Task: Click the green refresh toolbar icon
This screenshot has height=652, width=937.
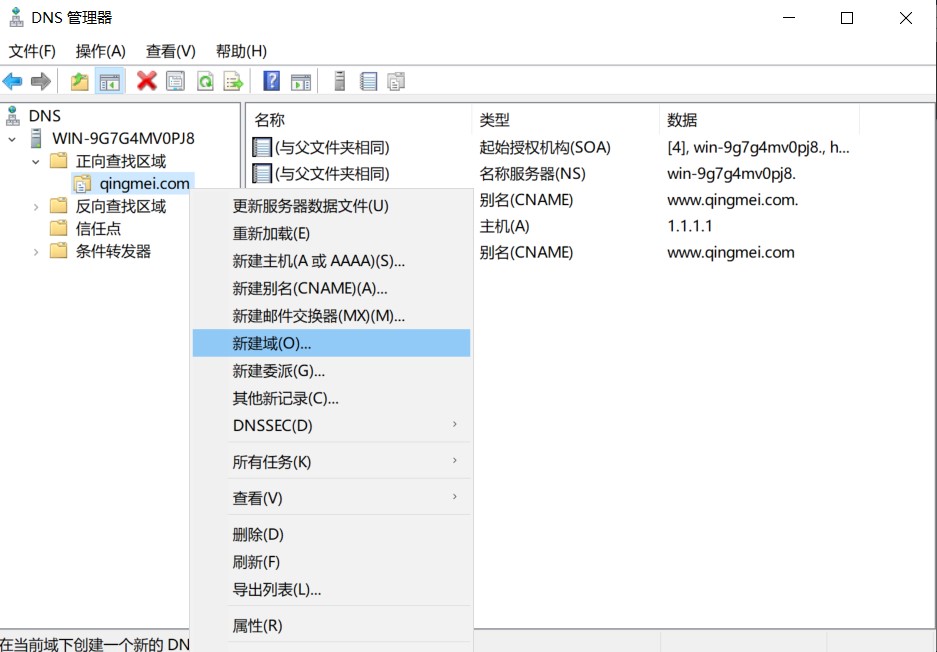Action: coord(205,81)
